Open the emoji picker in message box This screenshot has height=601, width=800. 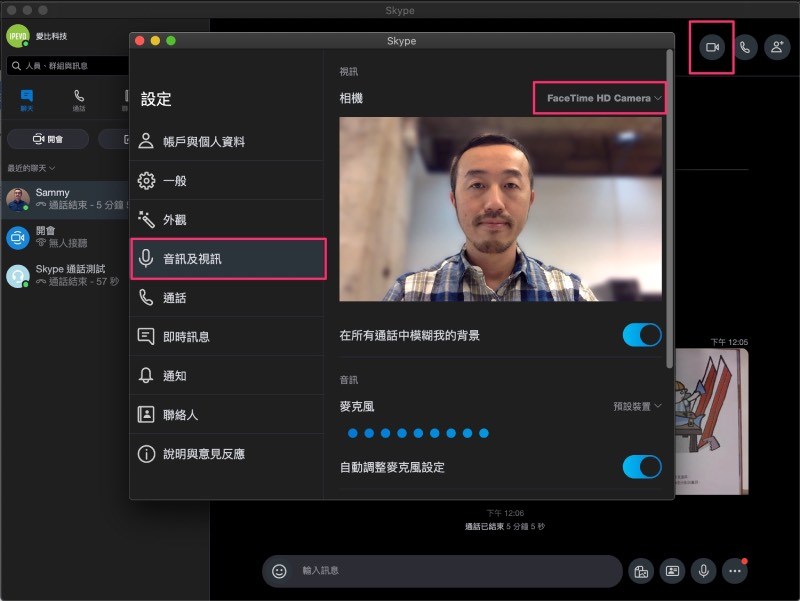pyautogui.click(x=280, y=570)
